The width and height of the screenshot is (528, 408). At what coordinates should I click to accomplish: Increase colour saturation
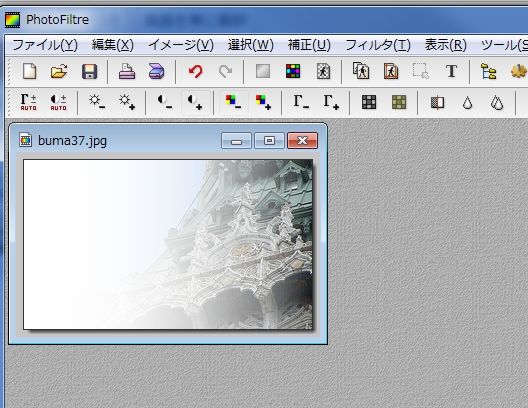263,102
